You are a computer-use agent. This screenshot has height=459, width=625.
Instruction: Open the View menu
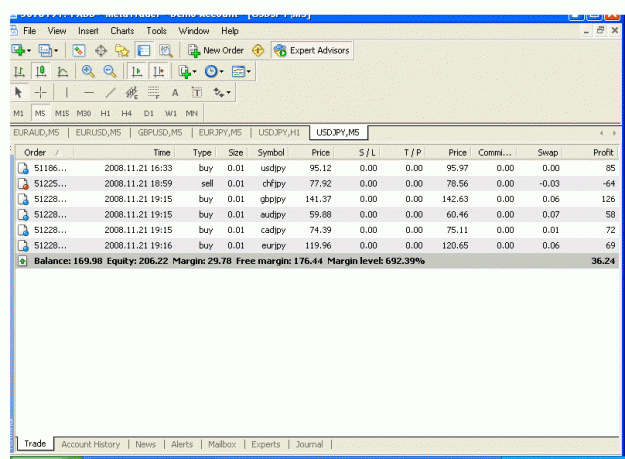pos(57,31)
